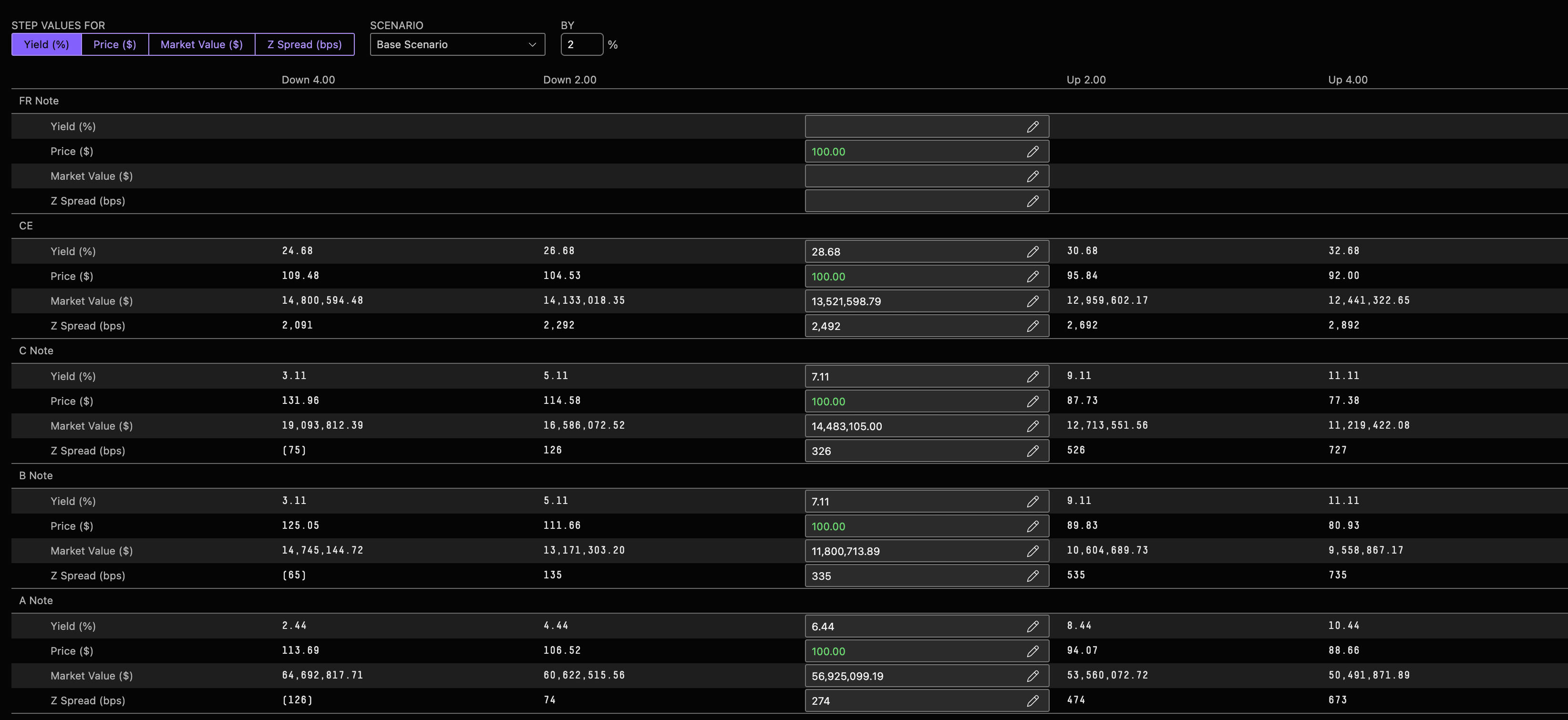Click the A Note group header
The width and height of the screenshot is (1568, 720).
coord(36,600)
